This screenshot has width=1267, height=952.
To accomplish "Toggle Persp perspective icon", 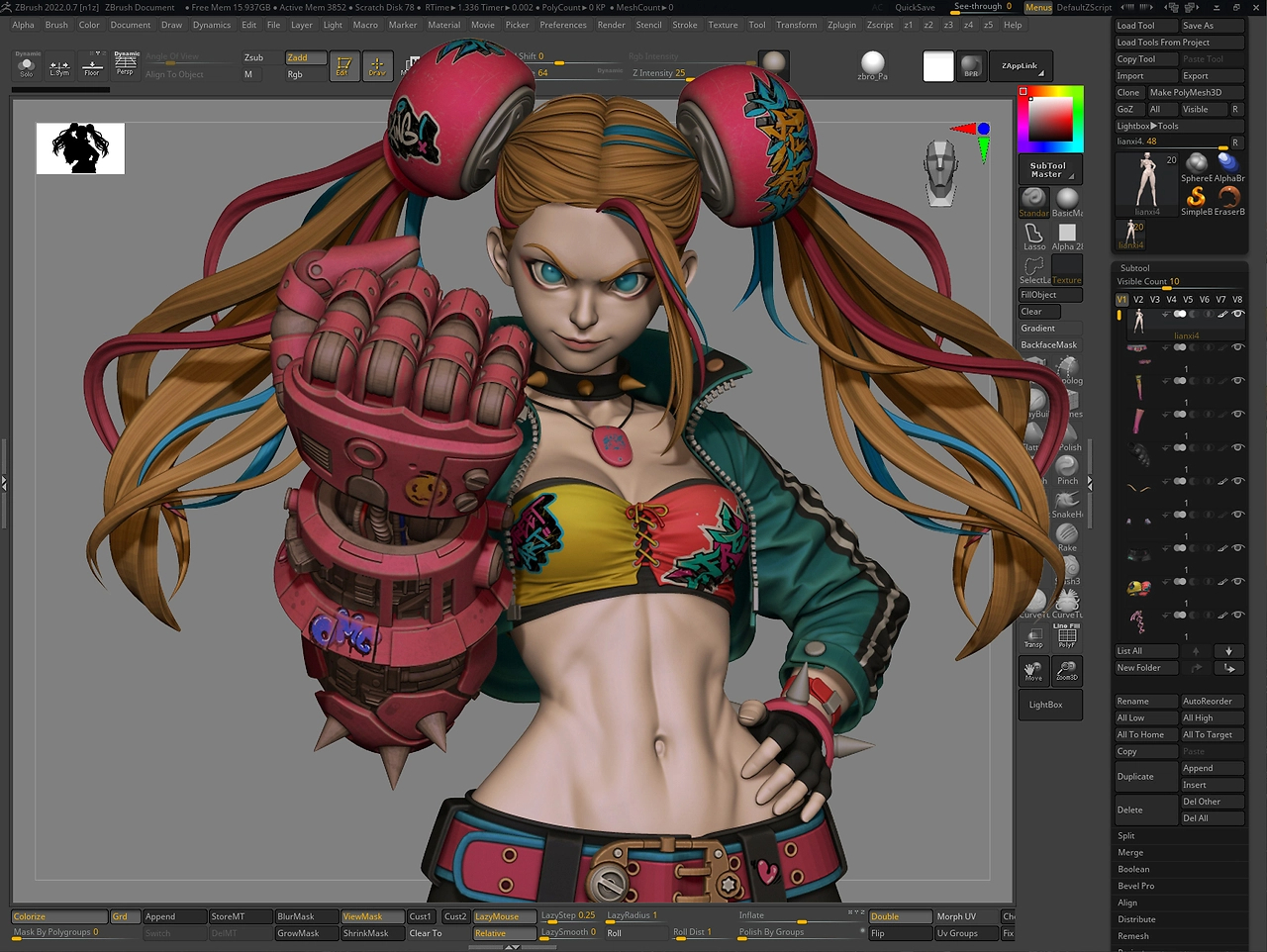I will tap(126, 65).
